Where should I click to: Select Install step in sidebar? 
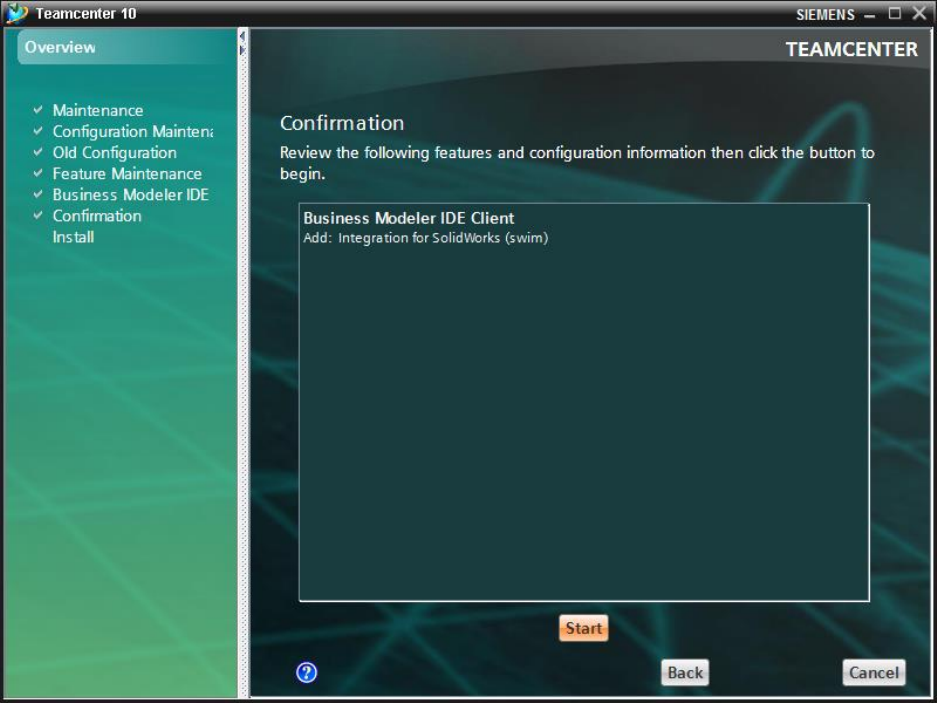point(74,237)
